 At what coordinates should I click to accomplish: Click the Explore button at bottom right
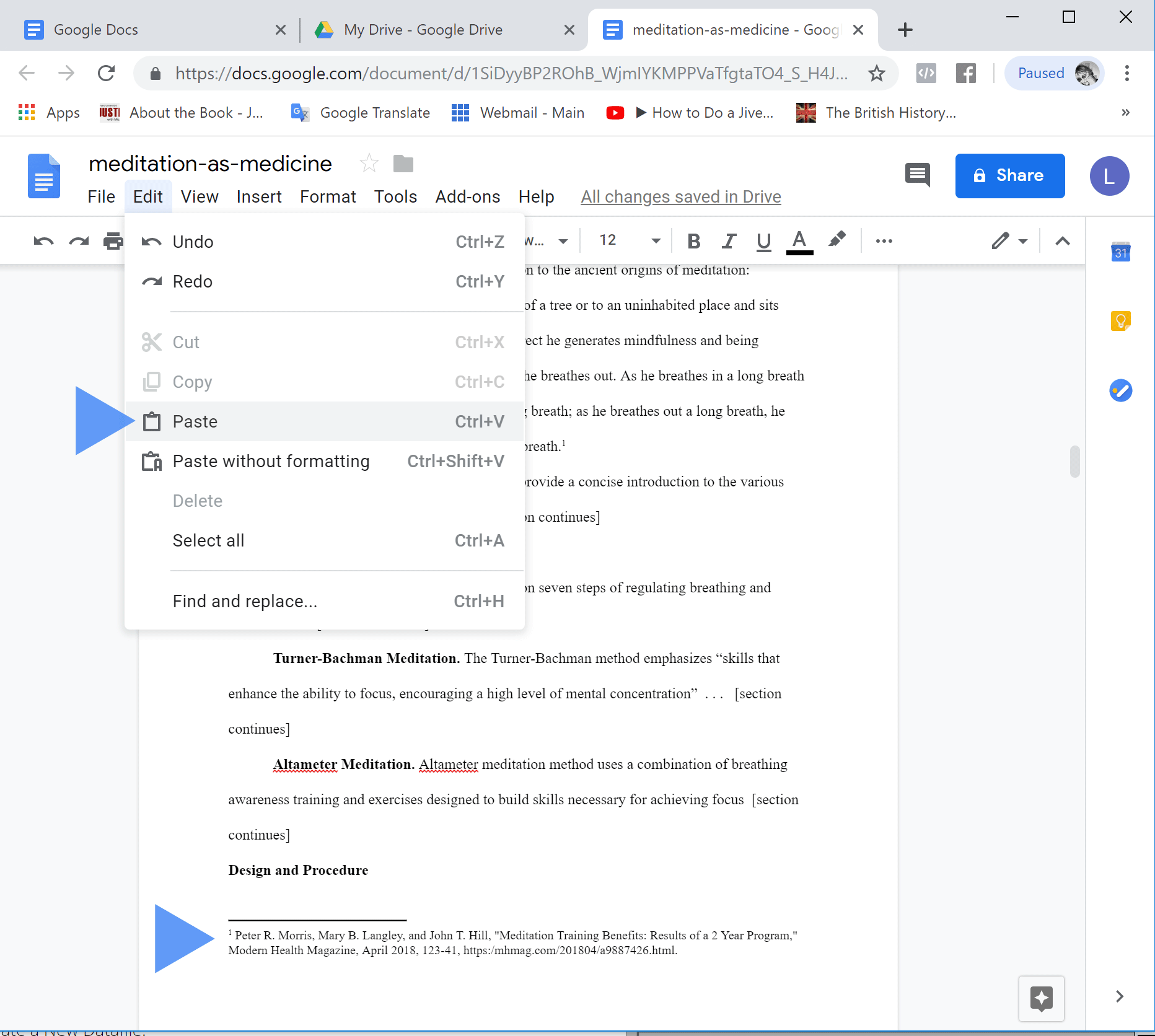(x=1041, y=998)
